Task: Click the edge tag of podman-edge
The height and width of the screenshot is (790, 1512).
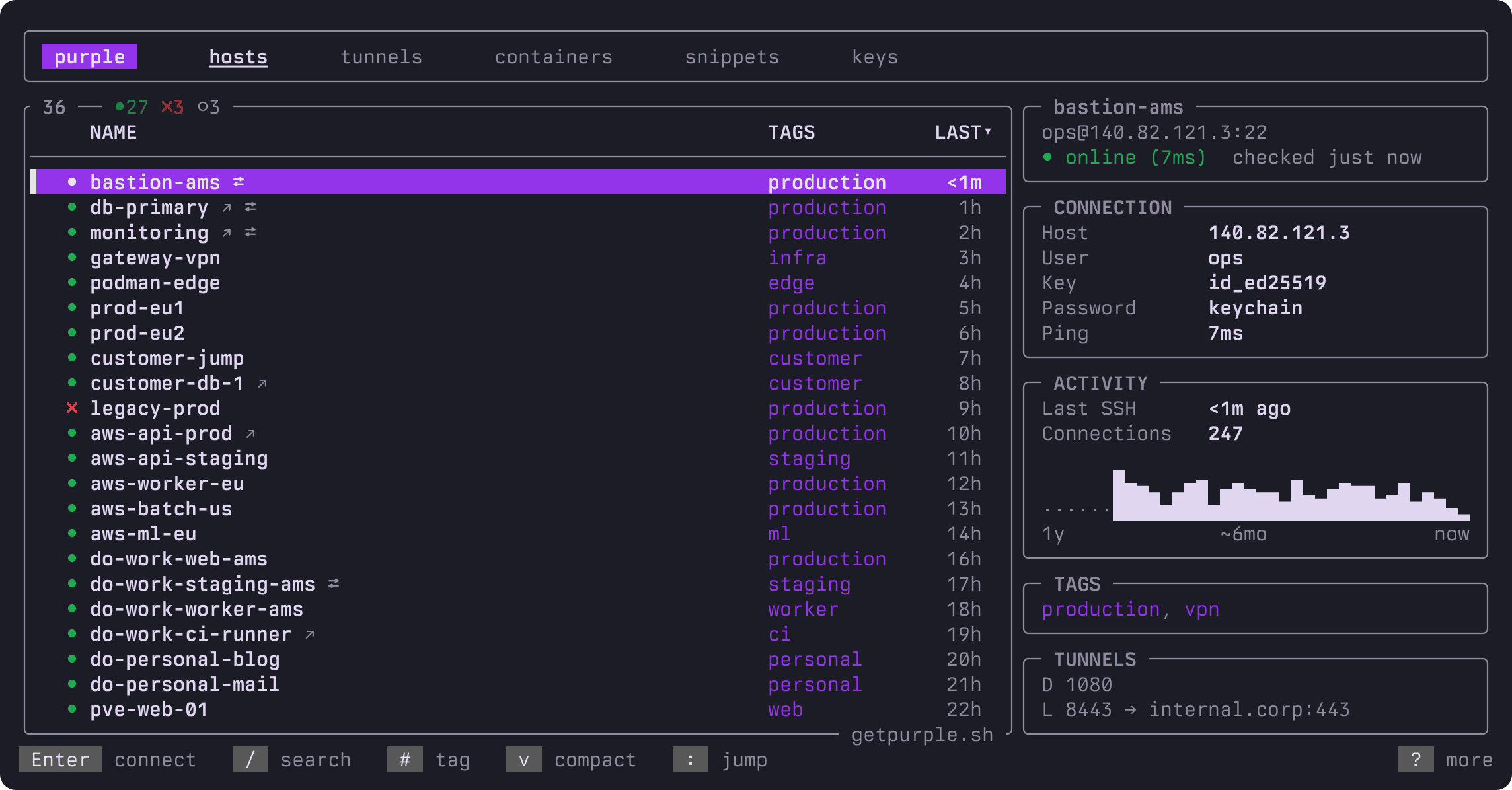Action: pyautogui.click(x=792, y=283)
